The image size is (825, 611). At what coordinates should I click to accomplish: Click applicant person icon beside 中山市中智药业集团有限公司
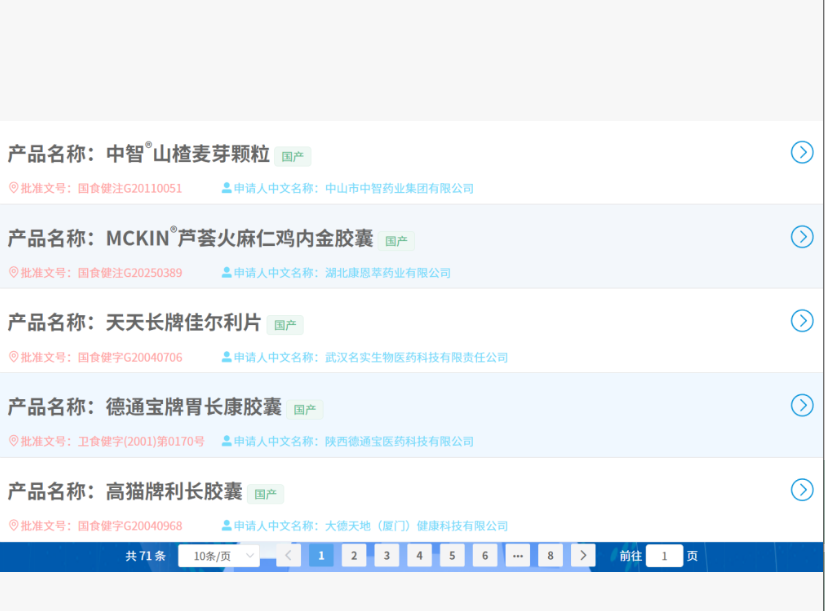[x=227, y=188]
